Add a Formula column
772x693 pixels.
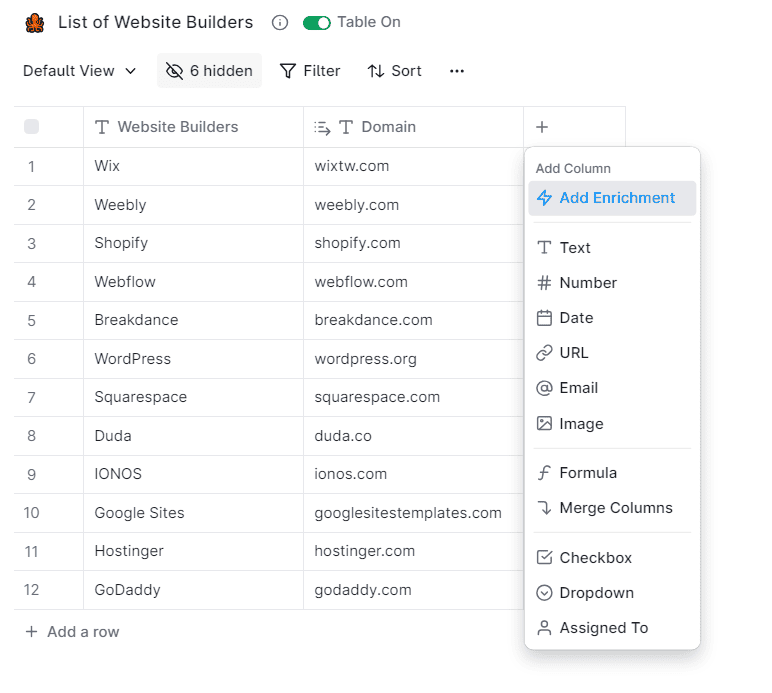coord(612,473)
